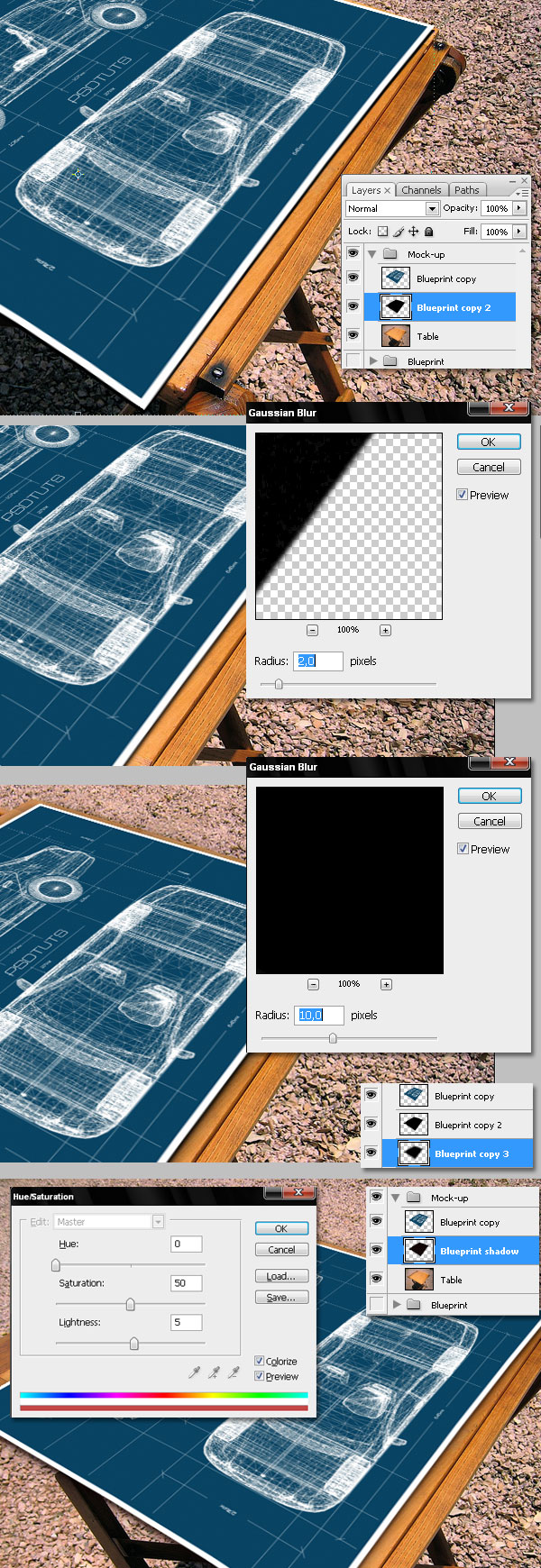Open the Opacity slider arrow
Viewport: 541px width, 1568px height.
point(519,208)
